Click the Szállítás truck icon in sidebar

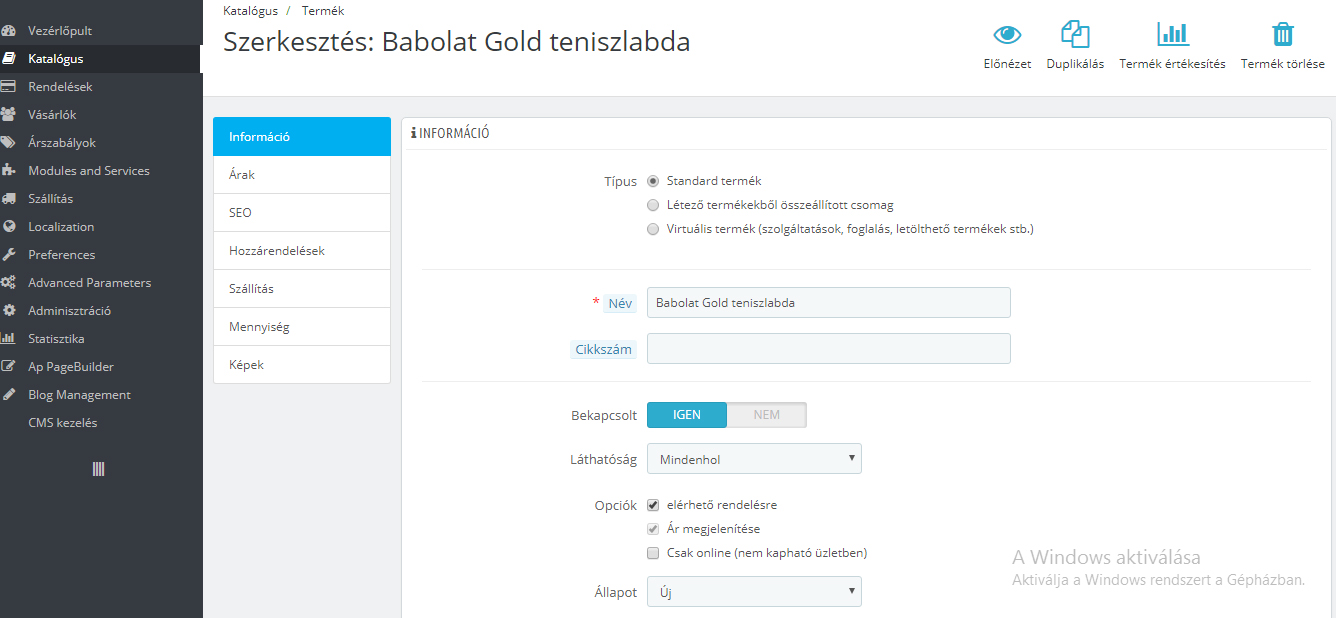point(9,199)
